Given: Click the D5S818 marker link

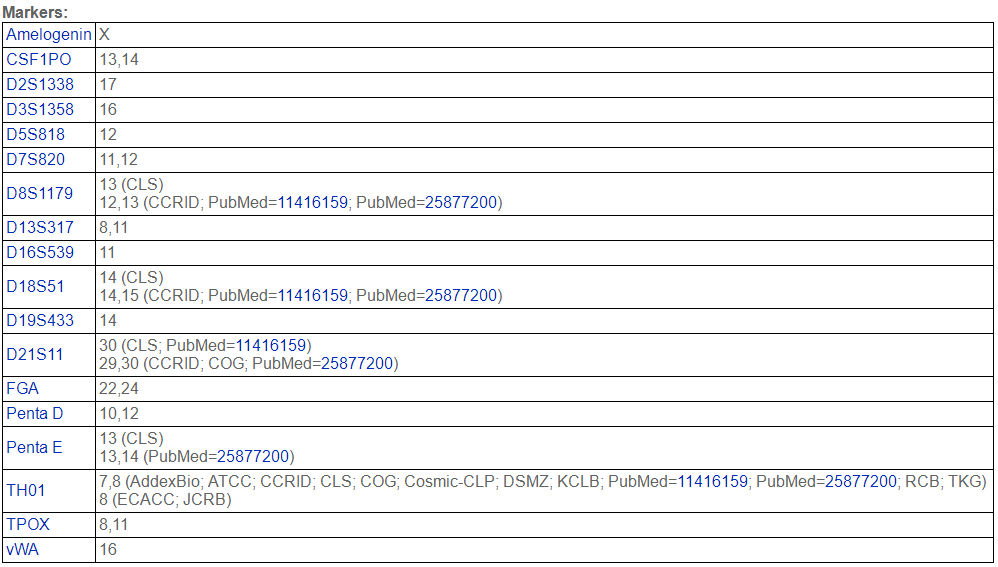Looking at the screenshot, I should click(36, 135).
